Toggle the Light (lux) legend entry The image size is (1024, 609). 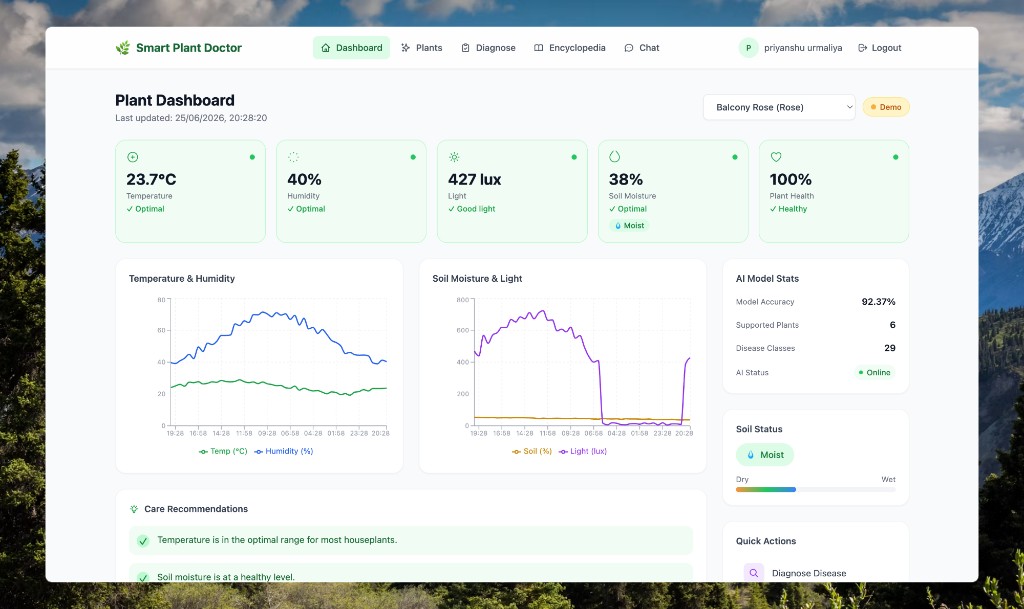click(x=583, y=451)
